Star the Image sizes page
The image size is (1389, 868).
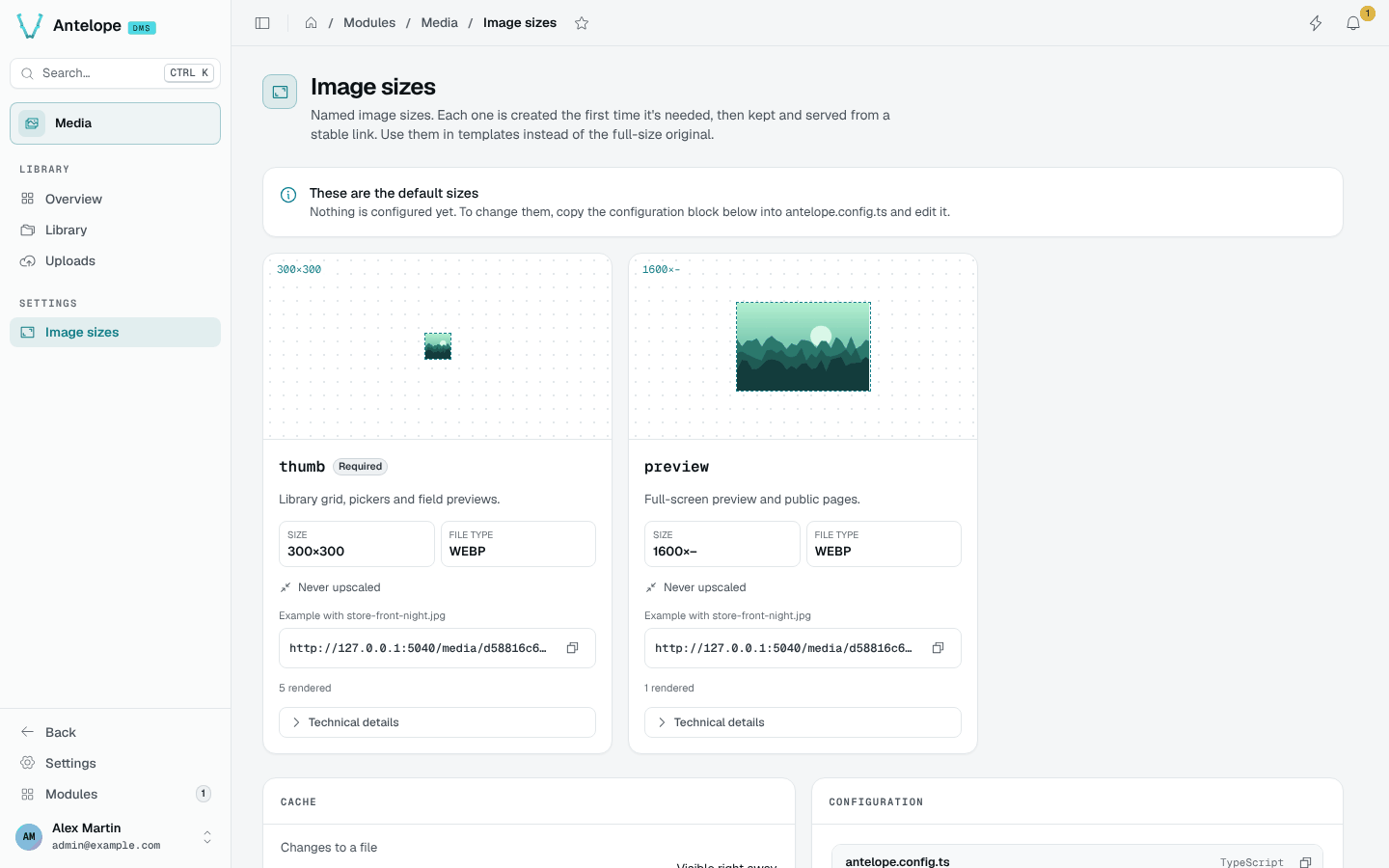click(582, 23)
